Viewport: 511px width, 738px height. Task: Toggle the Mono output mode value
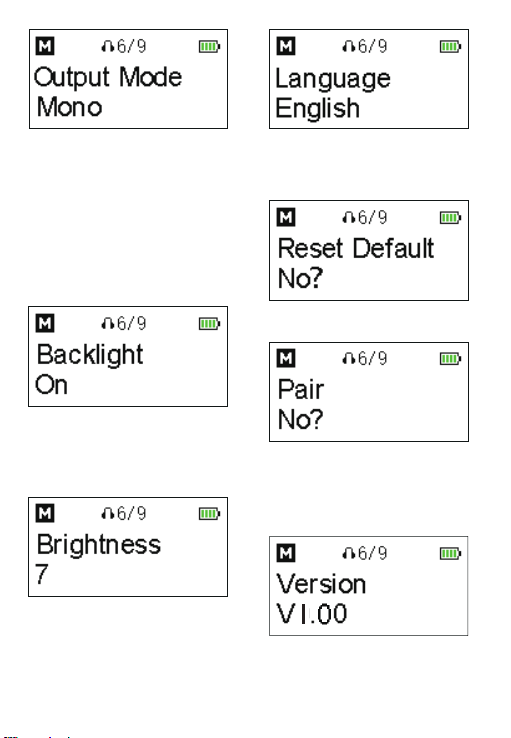(x=69, y=107)
